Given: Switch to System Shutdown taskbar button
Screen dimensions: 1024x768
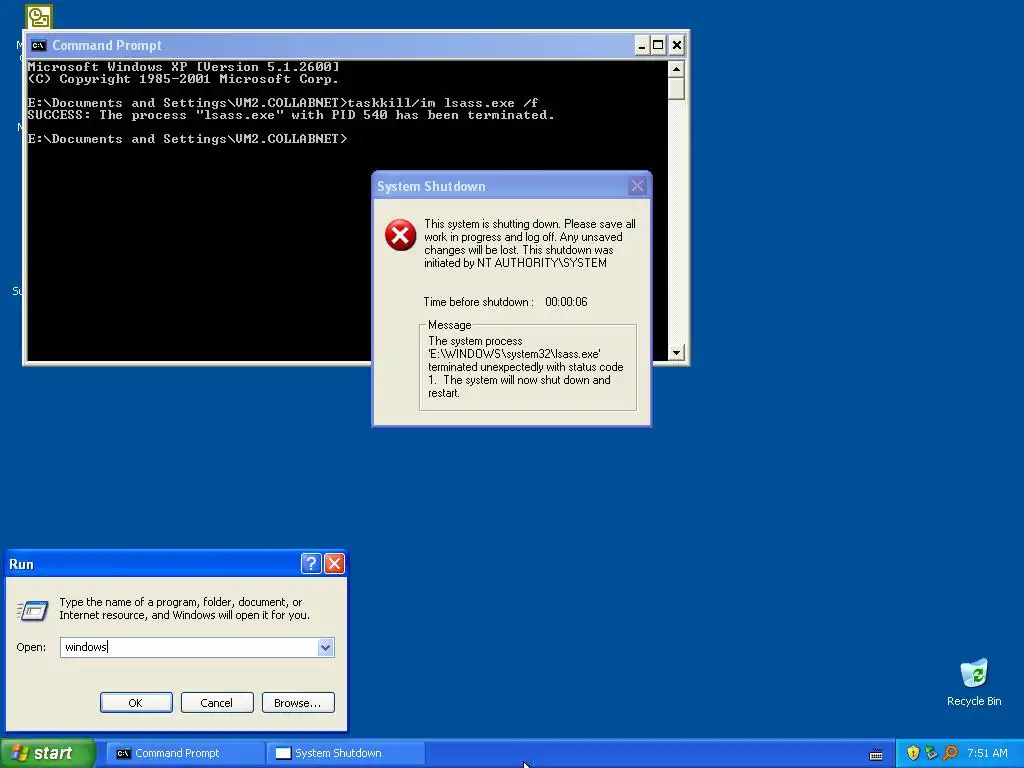Looking at the screenshot, I should 345,753.
